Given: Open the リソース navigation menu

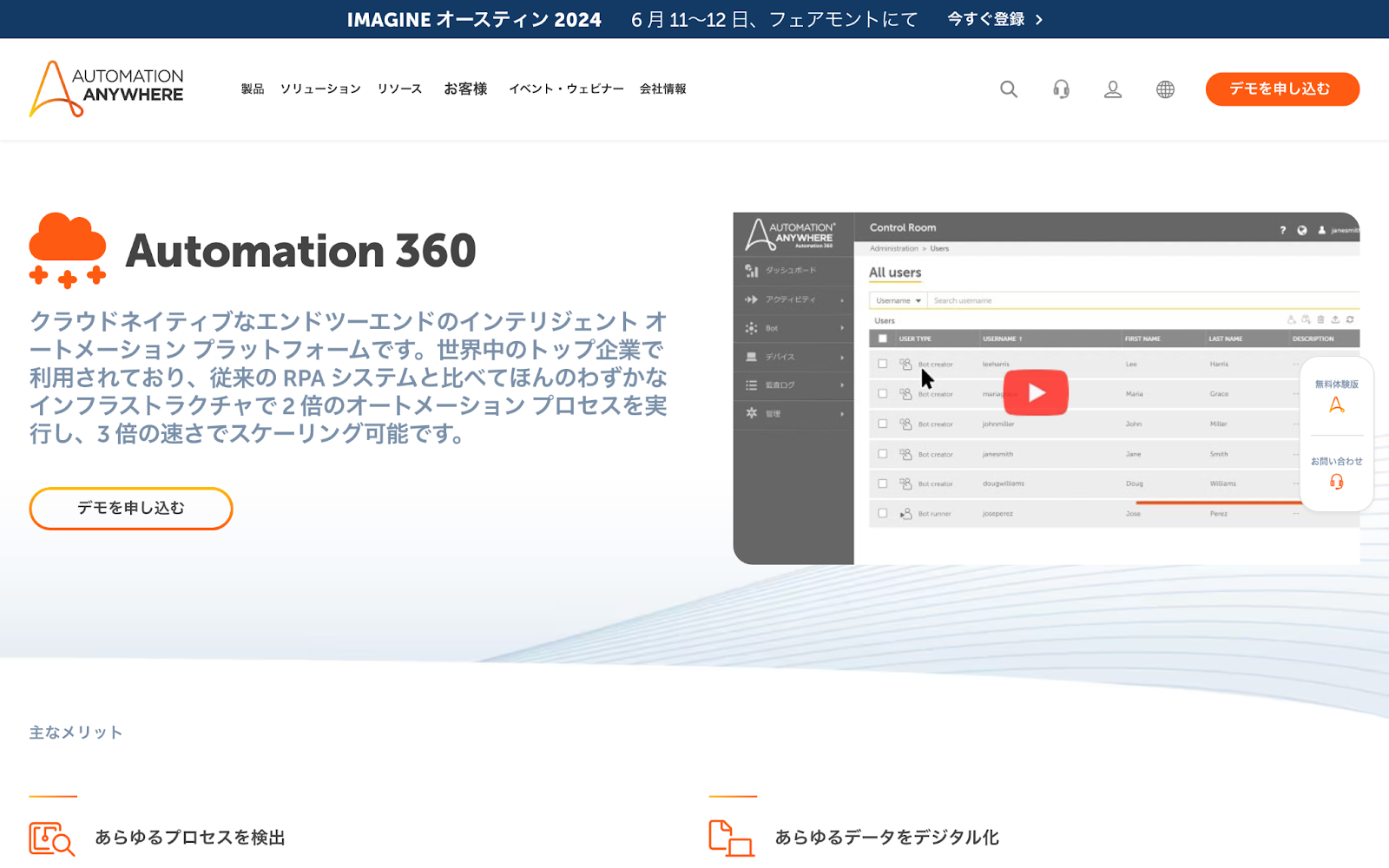Looking at the screenshot, I should [x=400, y=89].
